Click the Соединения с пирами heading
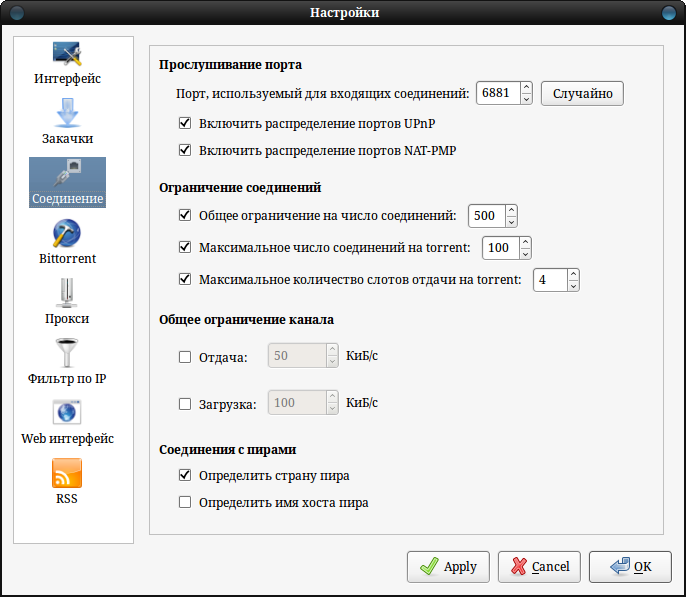686x597 pixels. click(228, 450)
